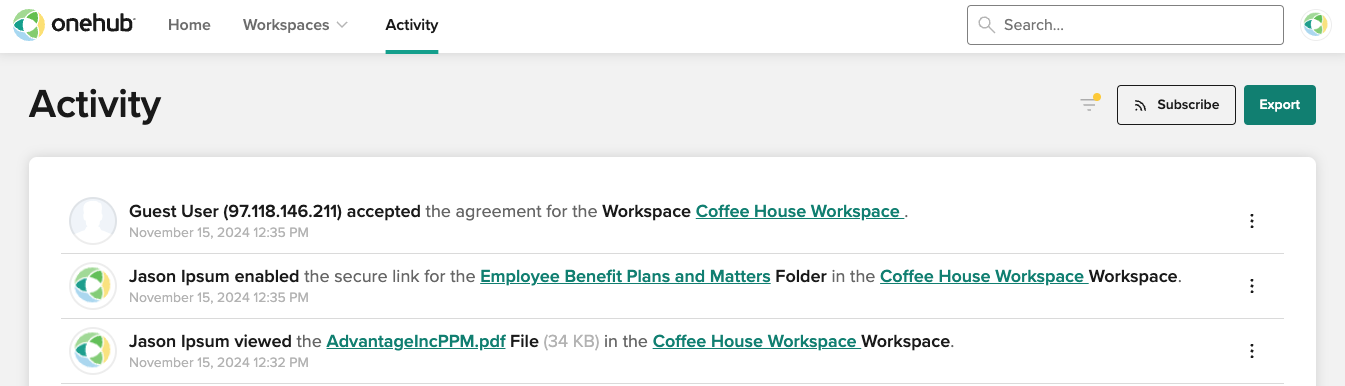Open options menu for Guest User activity
The height and width of the screenshot is (386, 1345).
(x=1252, y=221)
